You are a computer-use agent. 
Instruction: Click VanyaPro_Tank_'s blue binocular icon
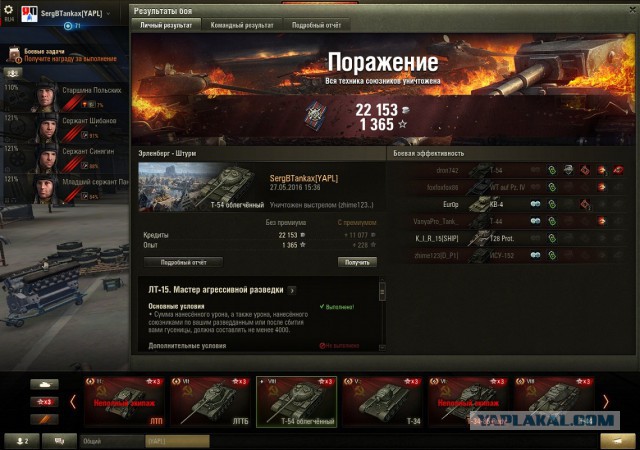535,221
